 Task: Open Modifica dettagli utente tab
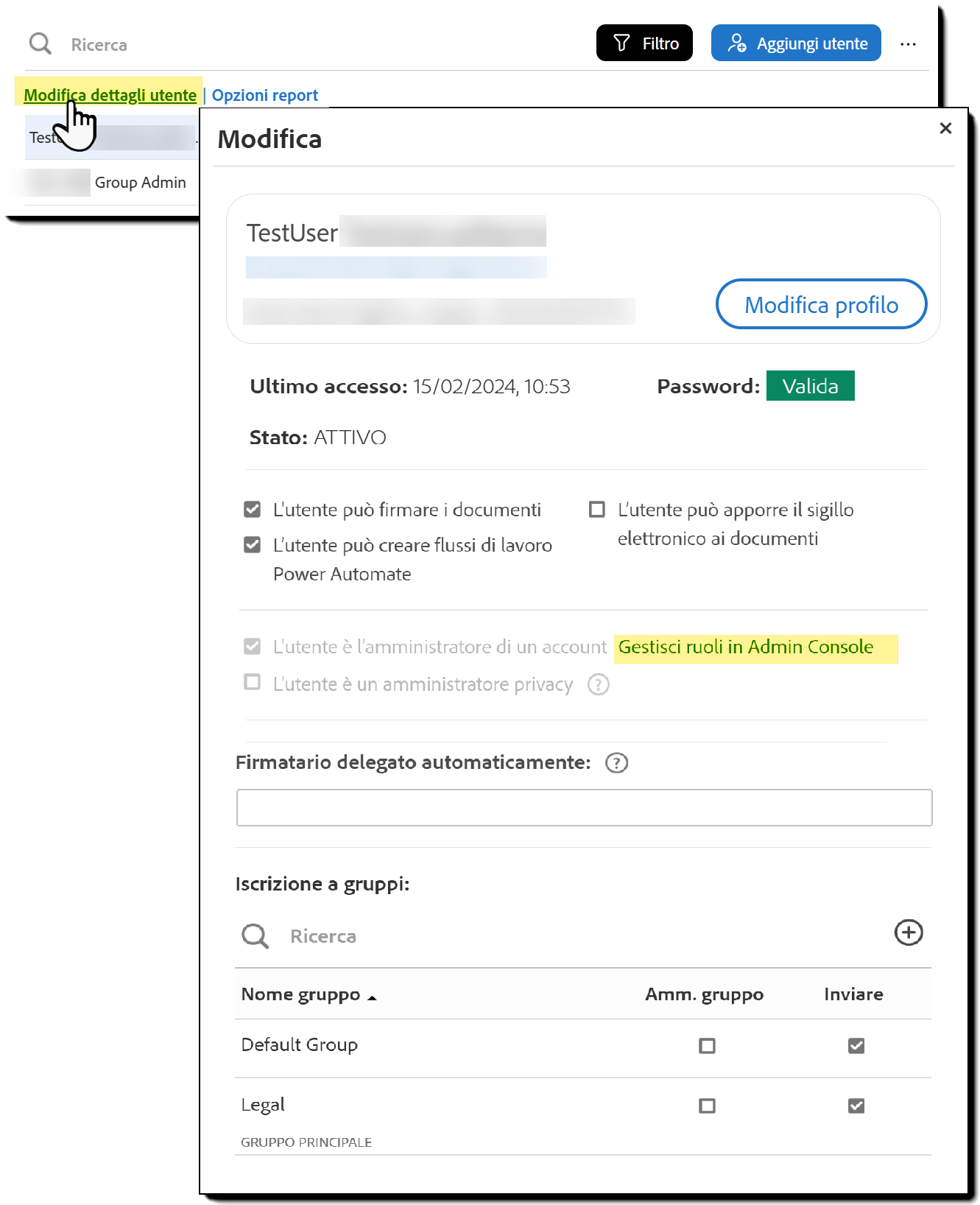[110, 95]
